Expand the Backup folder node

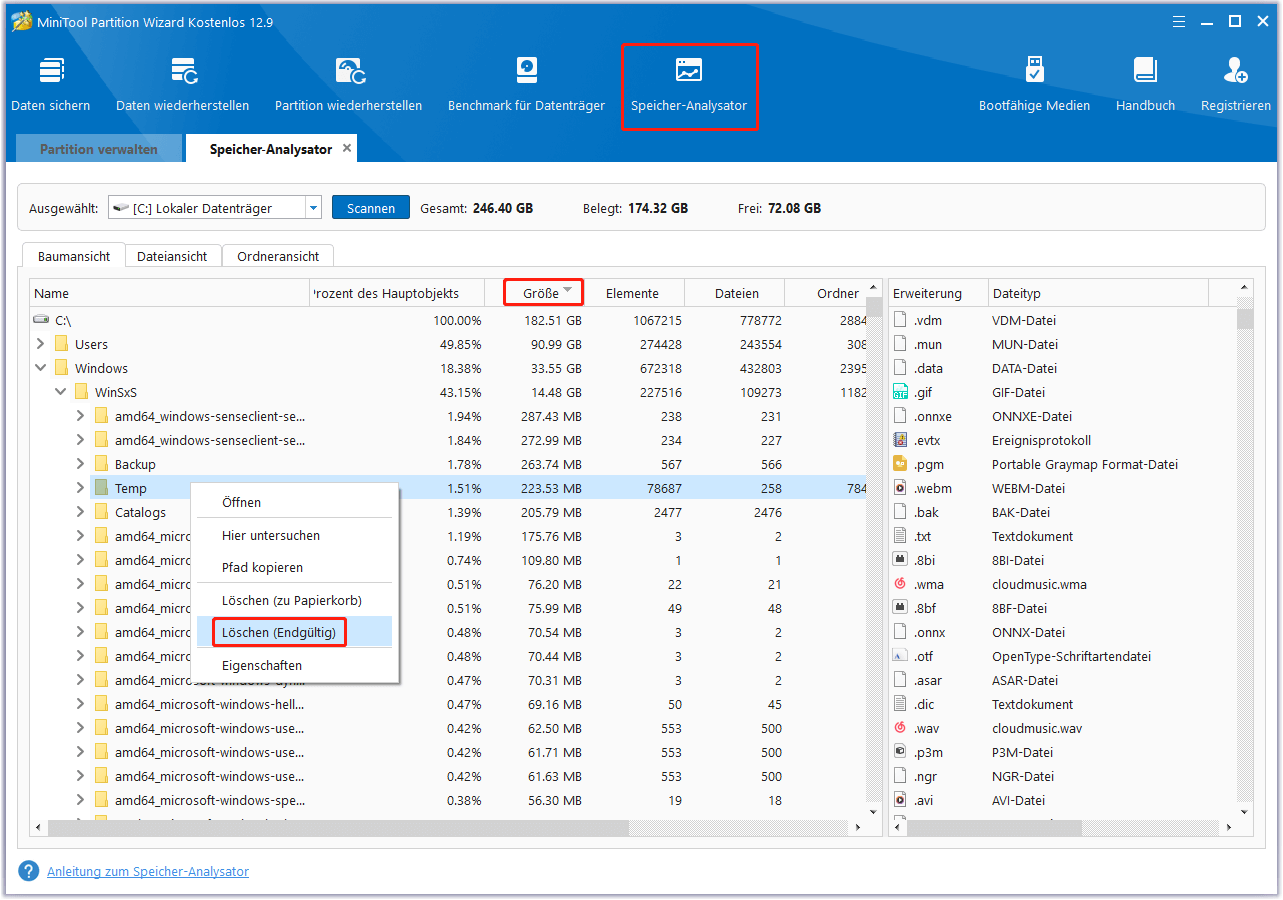80,464
